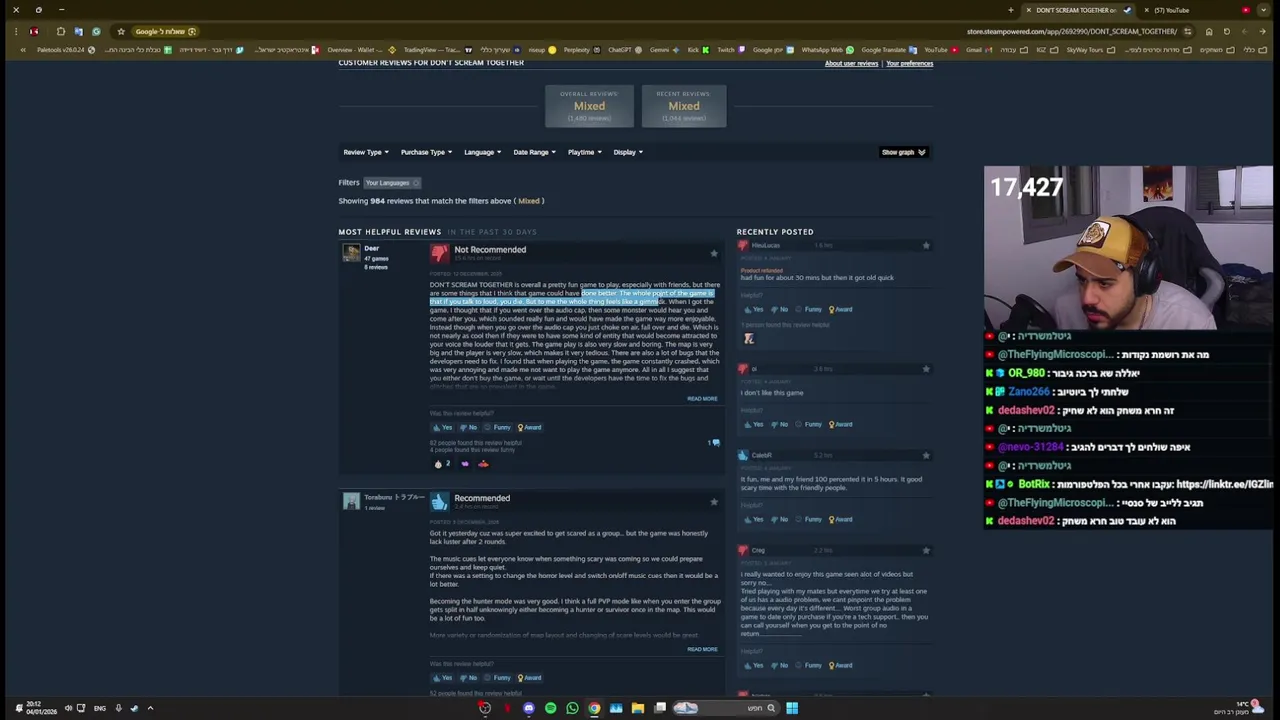Click the star icon on HieuLucas's review
This screenshot has width=1280, height=720.
[926, 245]
